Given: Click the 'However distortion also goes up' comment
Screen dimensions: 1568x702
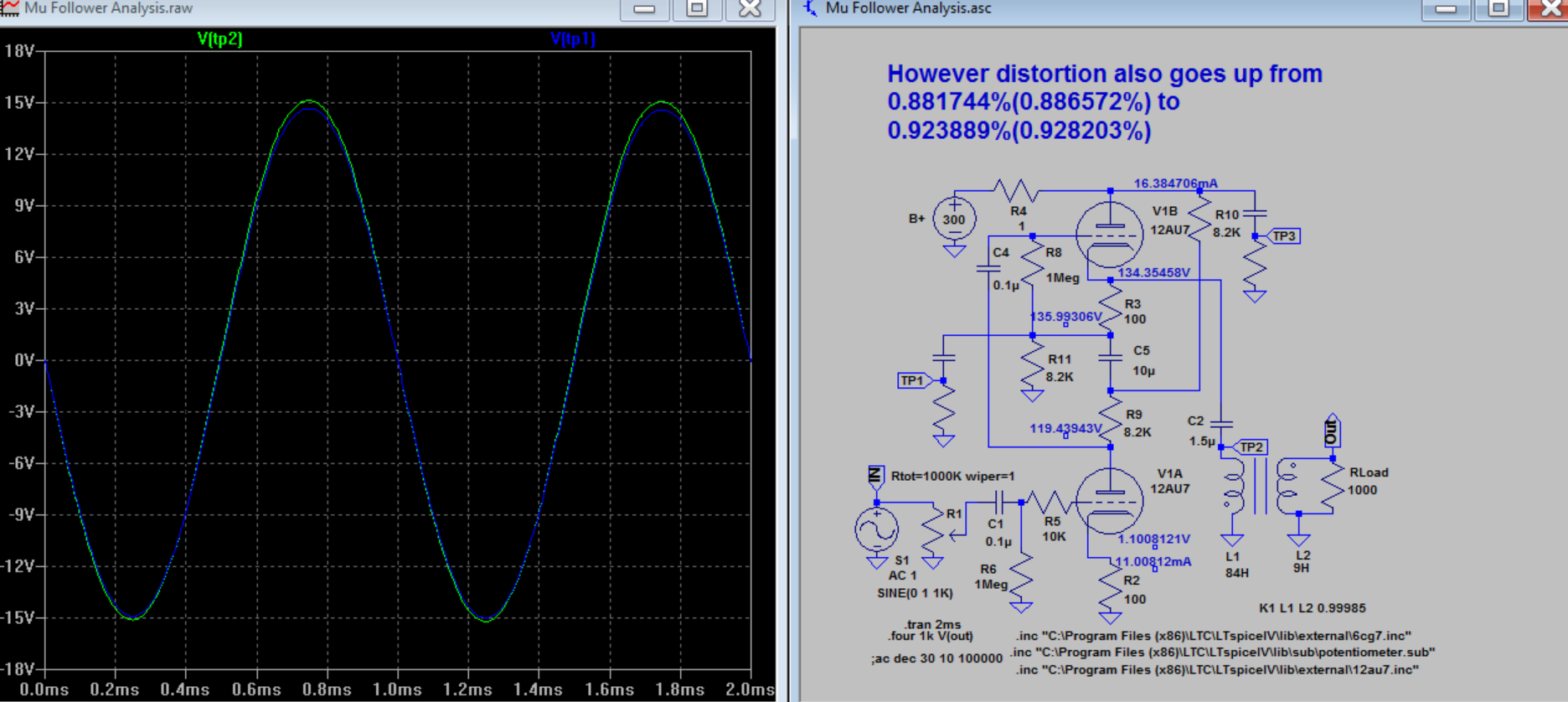Looking at the screenshot, I should [1105, 102].
